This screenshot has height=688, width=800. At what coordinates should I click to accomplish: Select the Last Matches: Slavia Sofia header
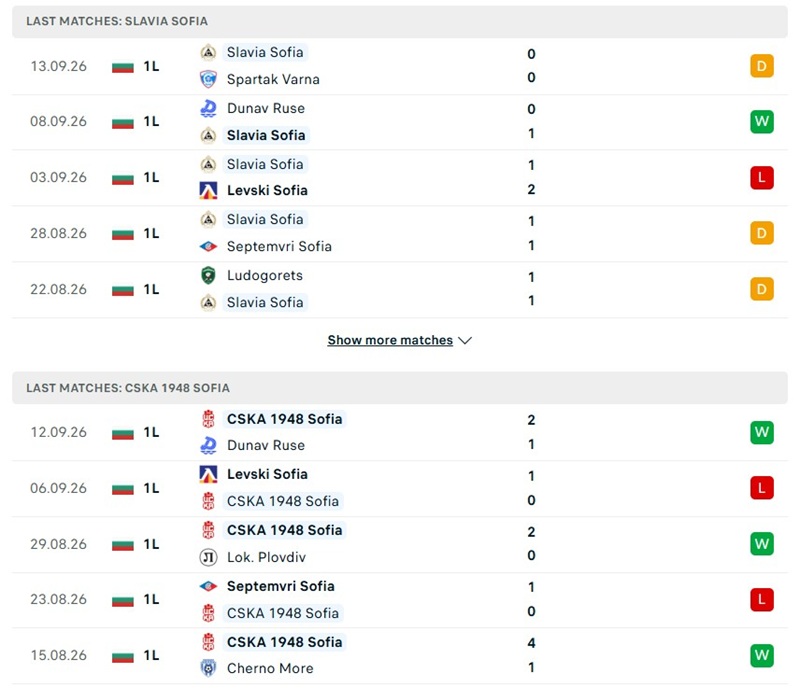click(400, 21)
